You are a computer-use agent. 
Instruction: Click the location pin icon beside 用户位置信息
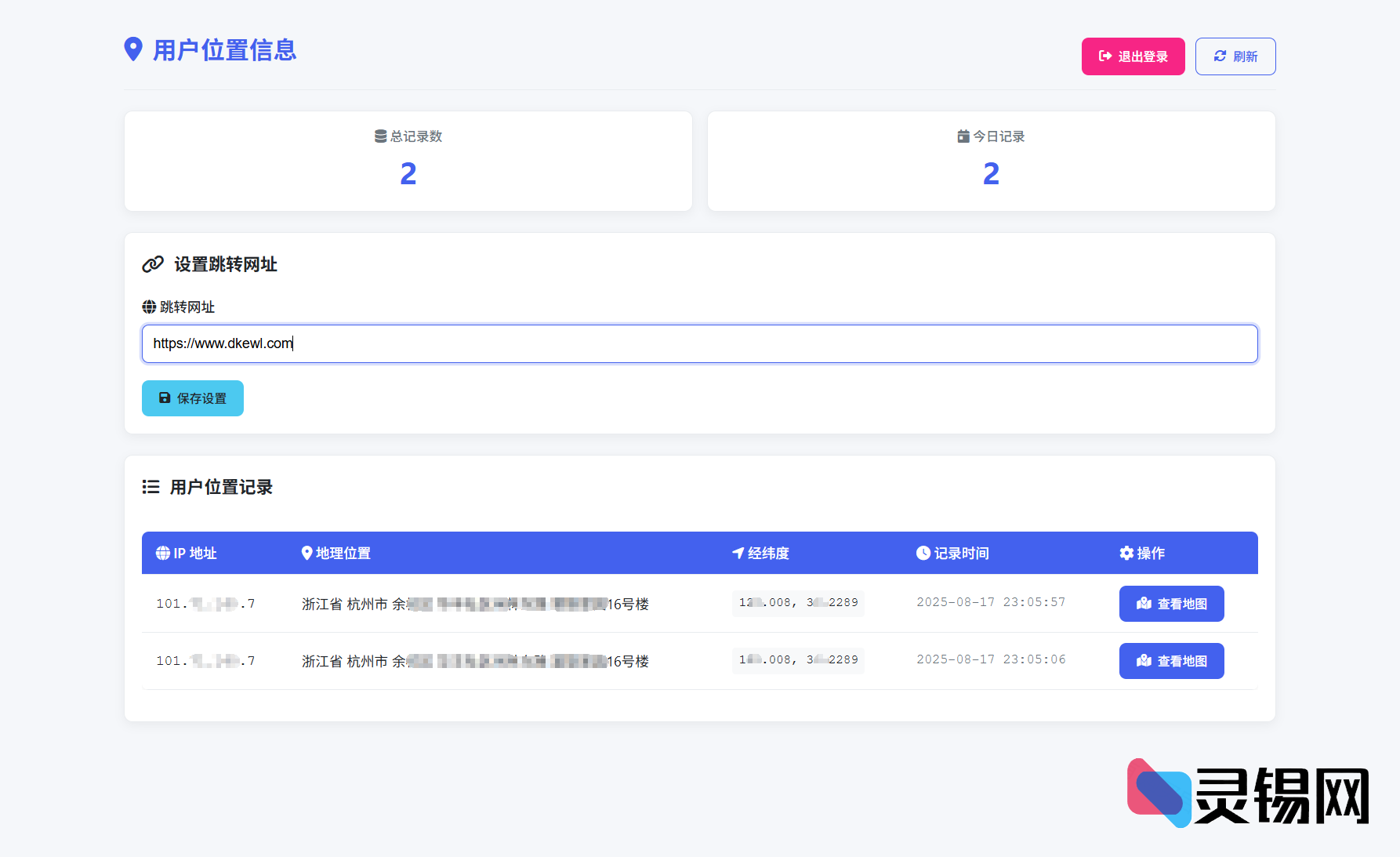click(133, 50)
